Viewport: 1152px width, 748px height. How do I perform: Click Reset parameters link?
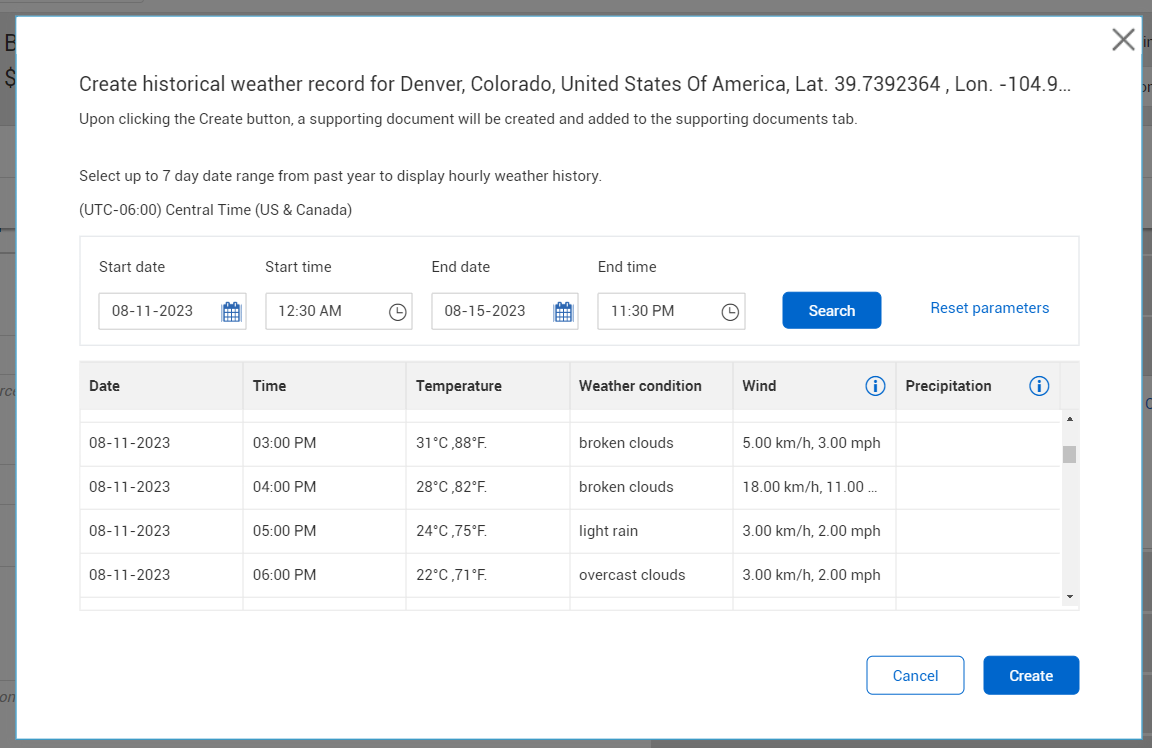pyautogui.click(x=989, y=308)
